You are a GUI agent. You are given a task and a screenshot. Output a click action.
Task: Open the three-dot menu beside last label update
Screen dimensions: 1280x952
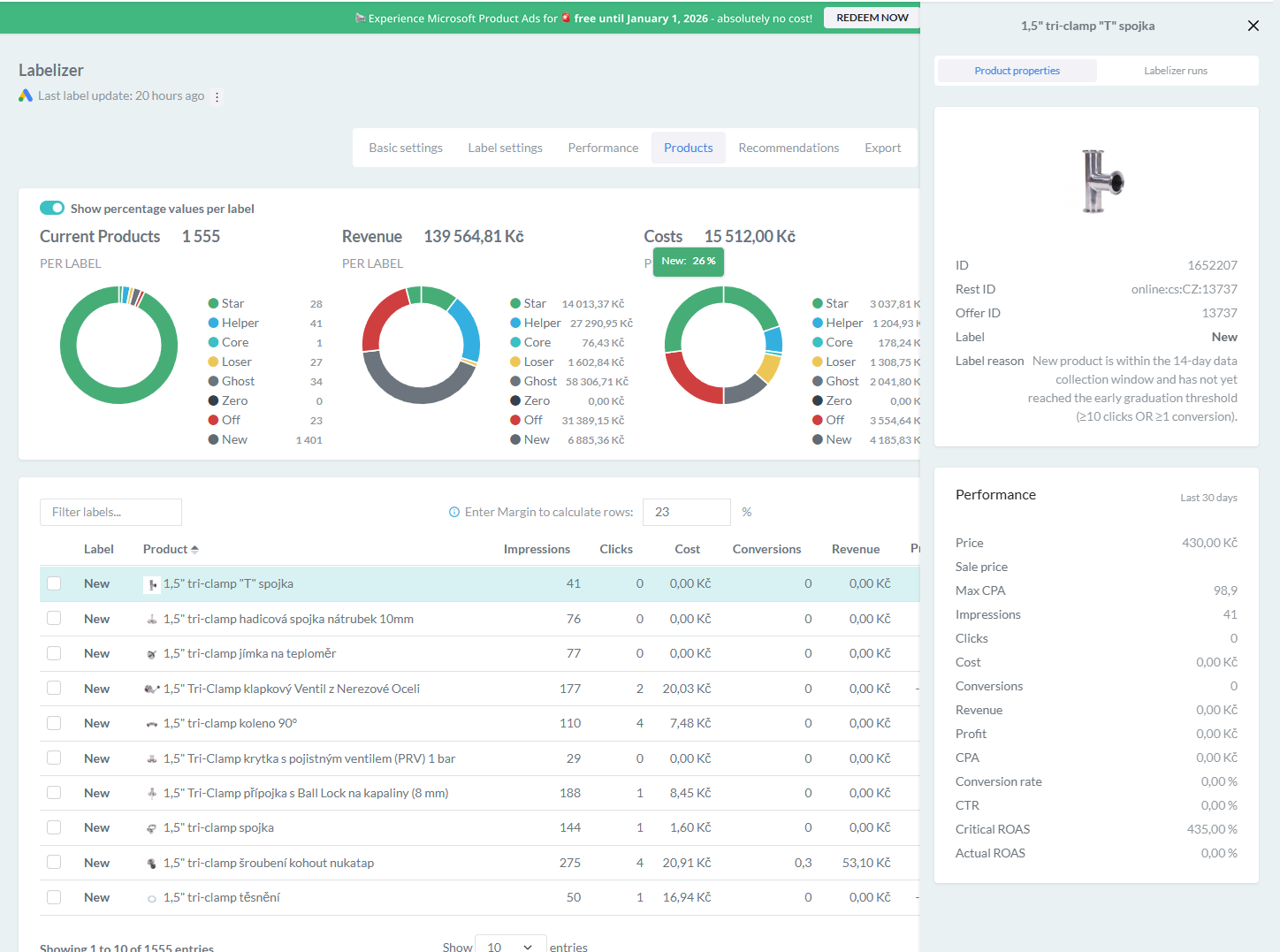(217, 96)
